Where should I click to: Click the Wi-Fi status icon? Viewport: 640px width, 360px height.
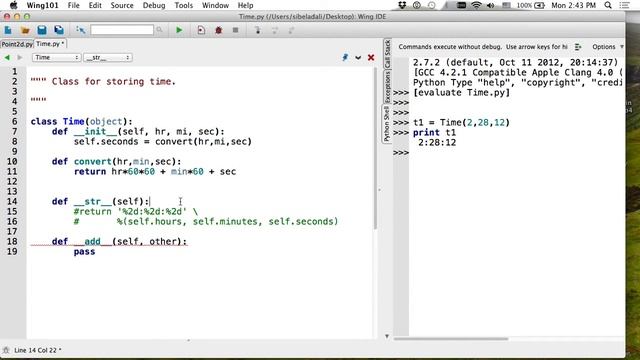click(476, 5)
